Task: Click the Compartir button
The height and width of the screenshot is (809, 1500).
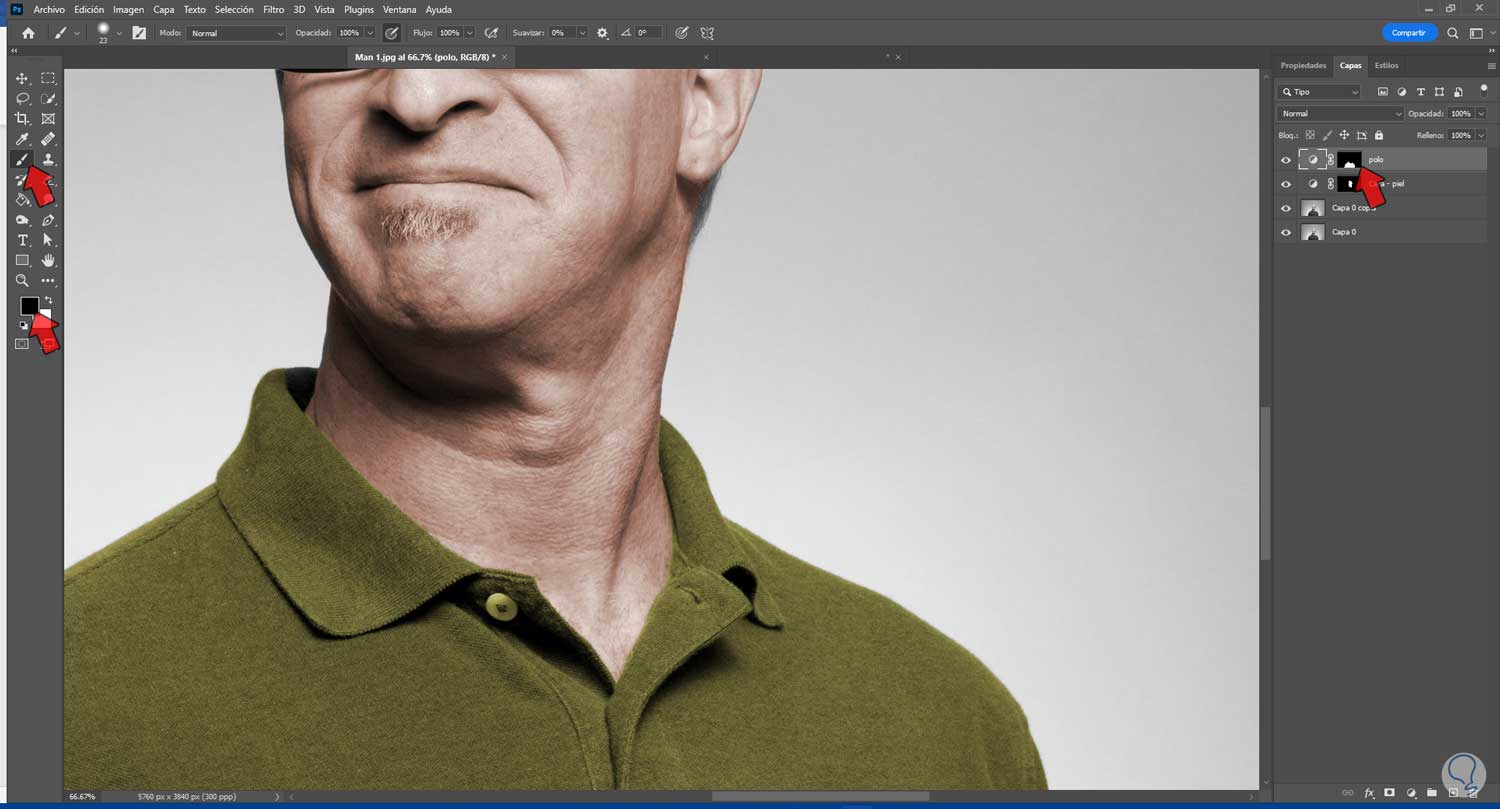Action: click(x=1408, y=33)
